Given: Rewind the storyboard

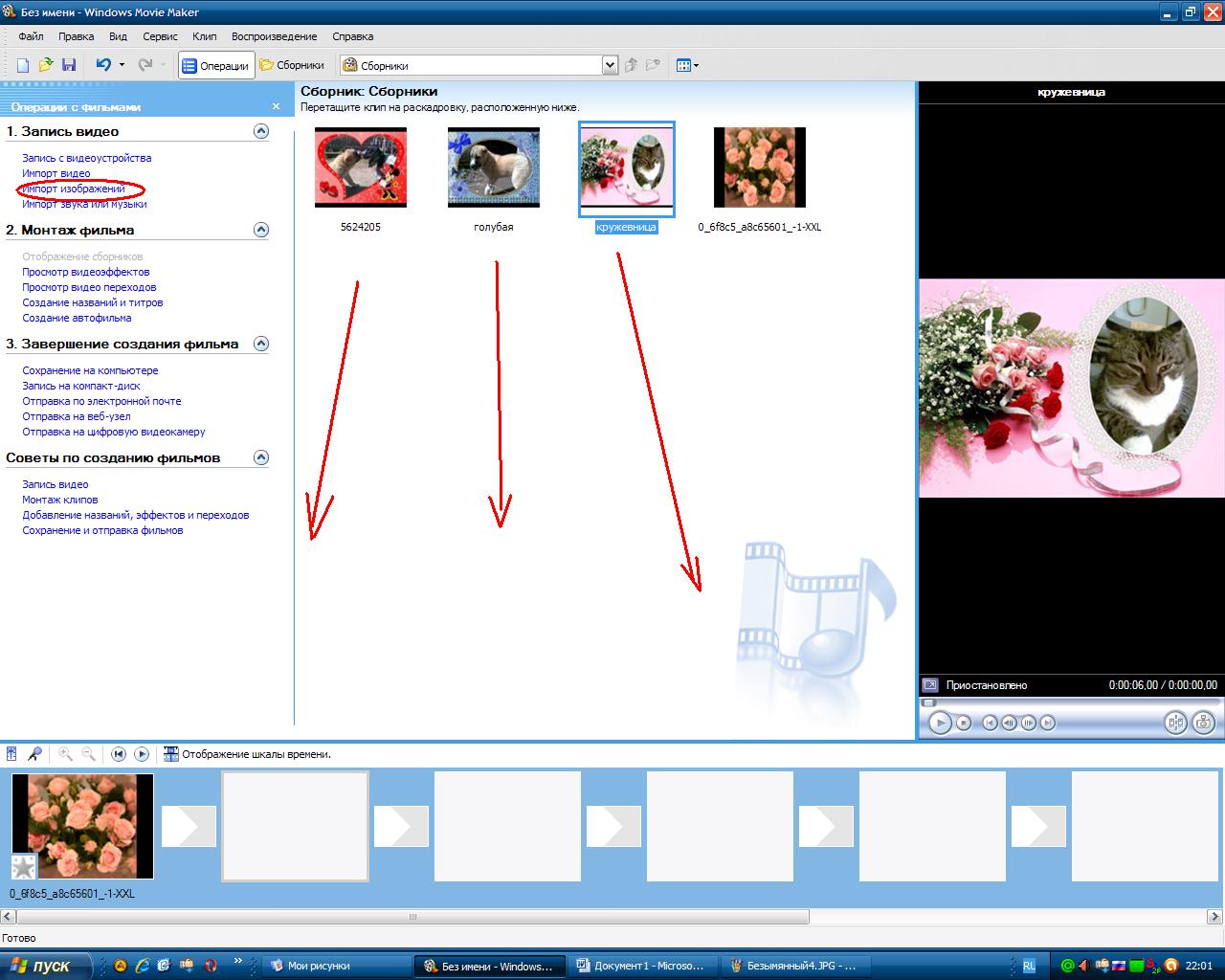Looking at the screenshot, I should pyautogui.click(x=119, y=754).
